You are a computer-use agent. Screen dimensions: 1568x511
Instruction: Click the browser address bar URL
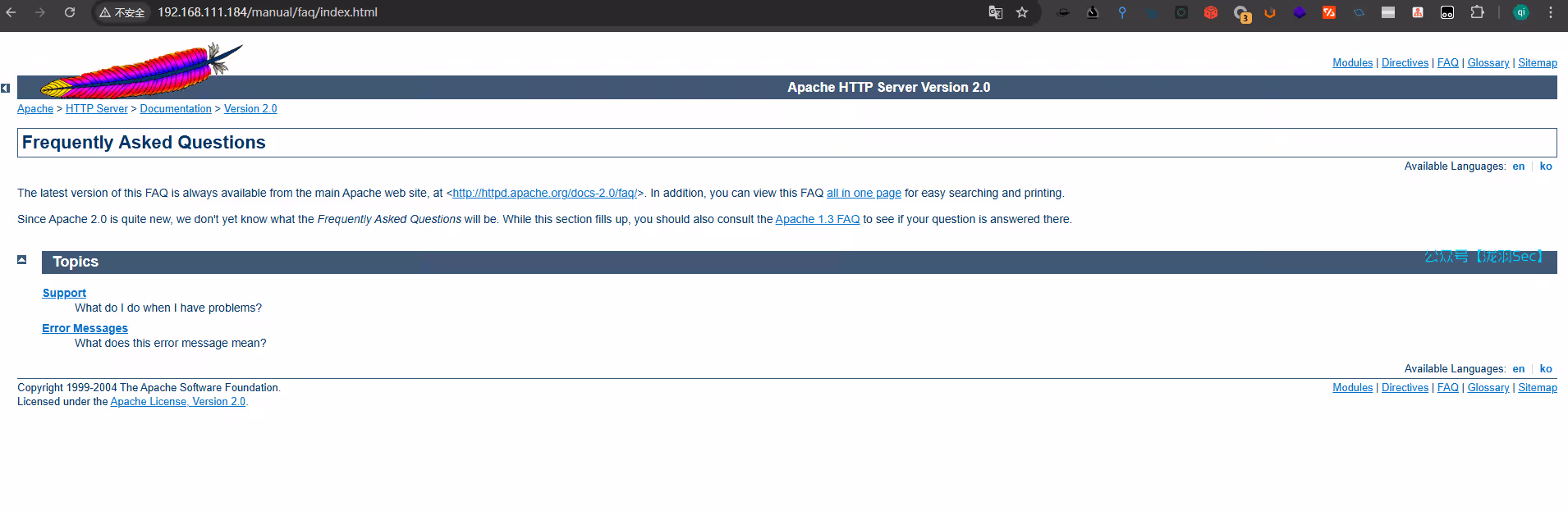coord(268,12)
